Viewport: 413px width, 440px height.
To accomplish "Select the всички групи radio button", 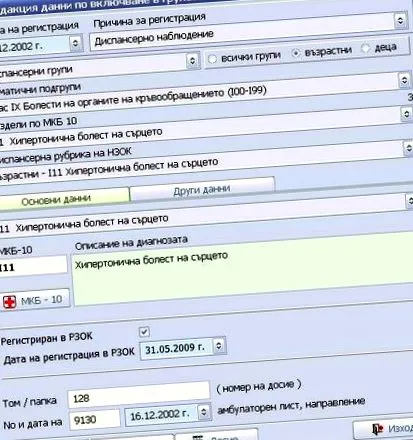I will [212, 59].
